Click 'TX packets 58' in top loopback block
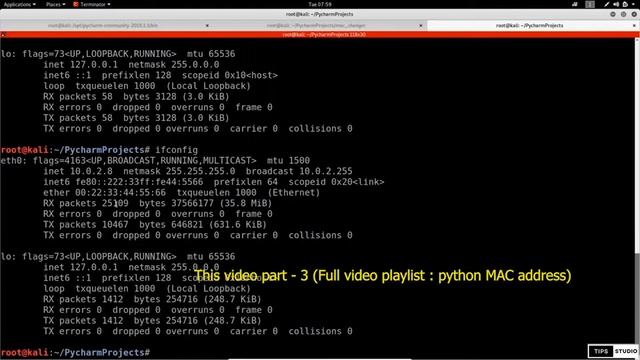640x360 pixels. tap(78, 118)
